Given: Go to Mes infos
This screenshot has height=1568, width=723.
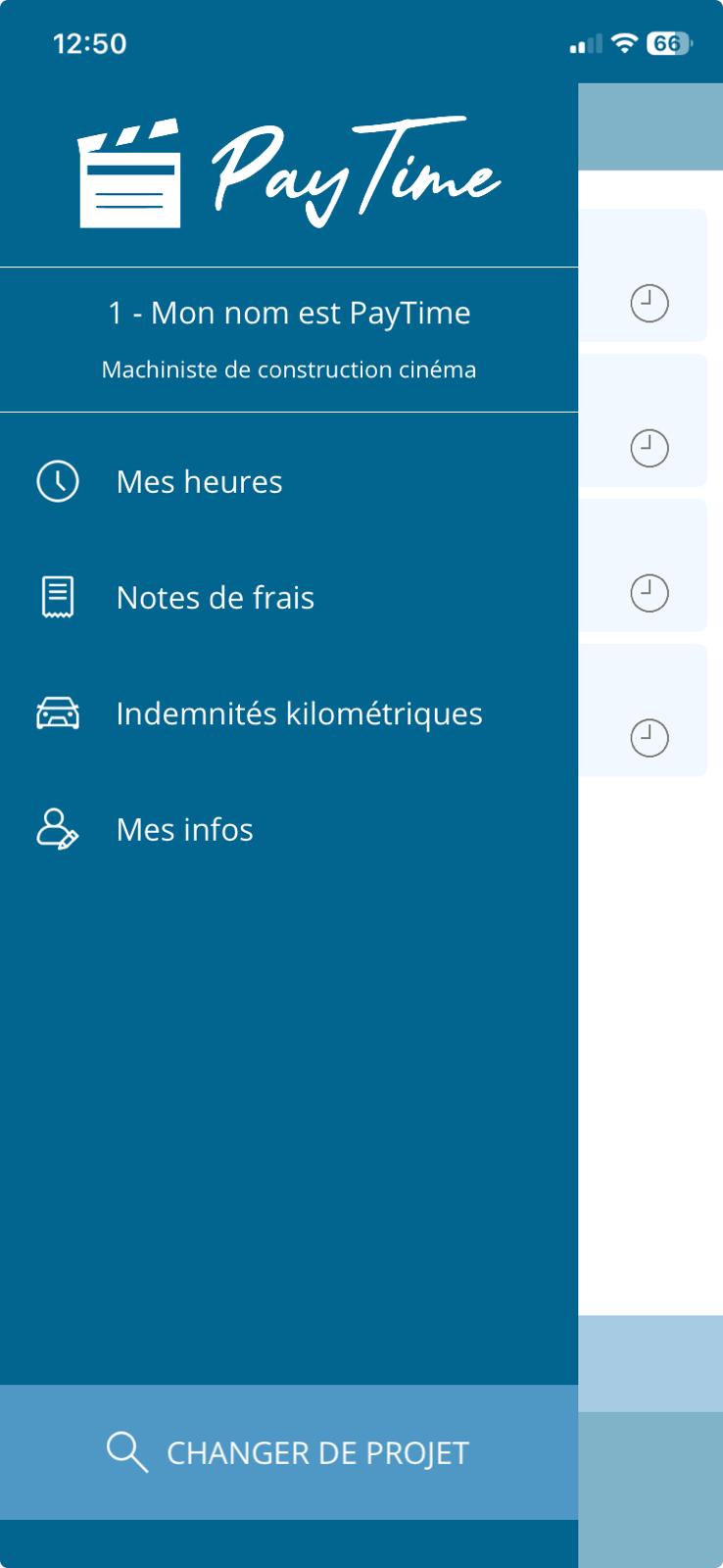Looking at the screenshot, I should point(184,830).
